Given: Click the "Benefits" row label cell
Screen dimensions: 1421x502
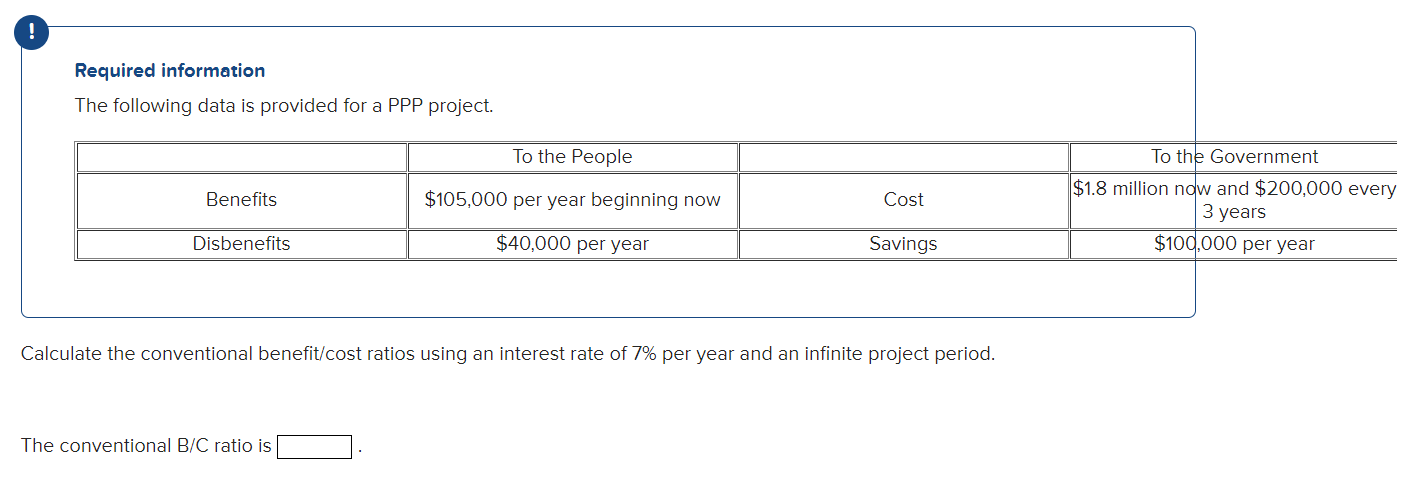Looking at the screenshot, I should [x=241, y=200].
